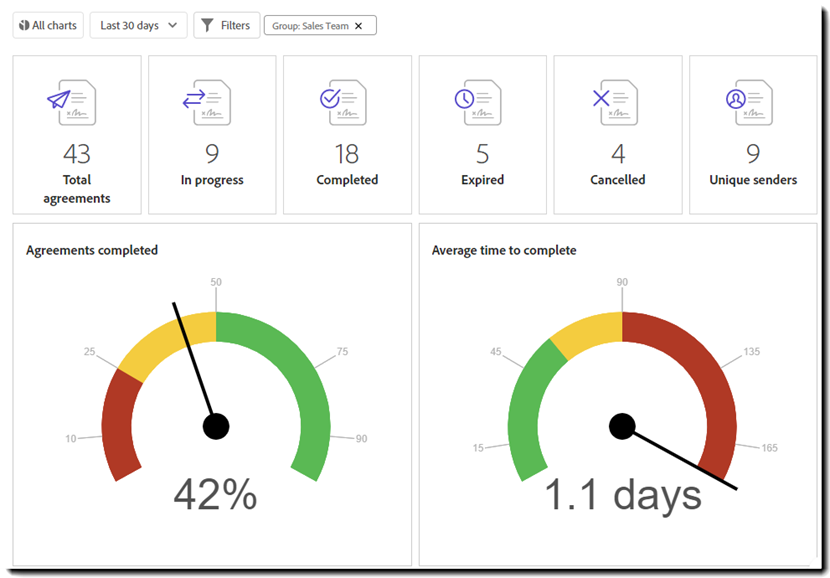Click the Unique senders person icon
Screen dimensions: 830x578
coord(736,100)
